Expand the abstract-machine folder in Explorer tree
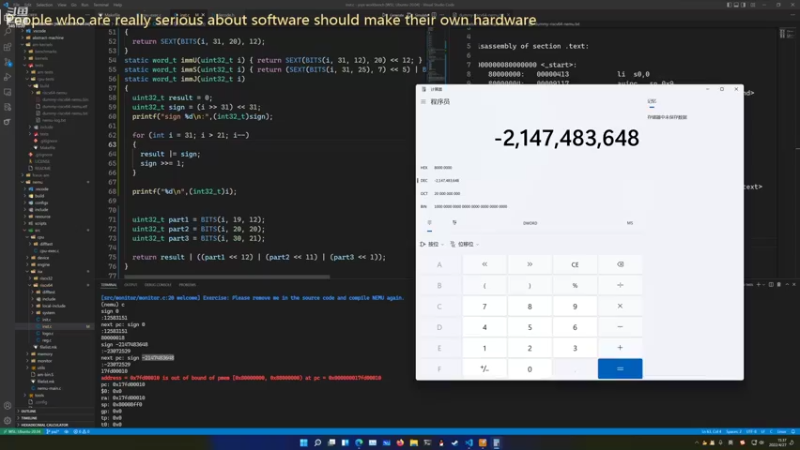 point(48,38)
